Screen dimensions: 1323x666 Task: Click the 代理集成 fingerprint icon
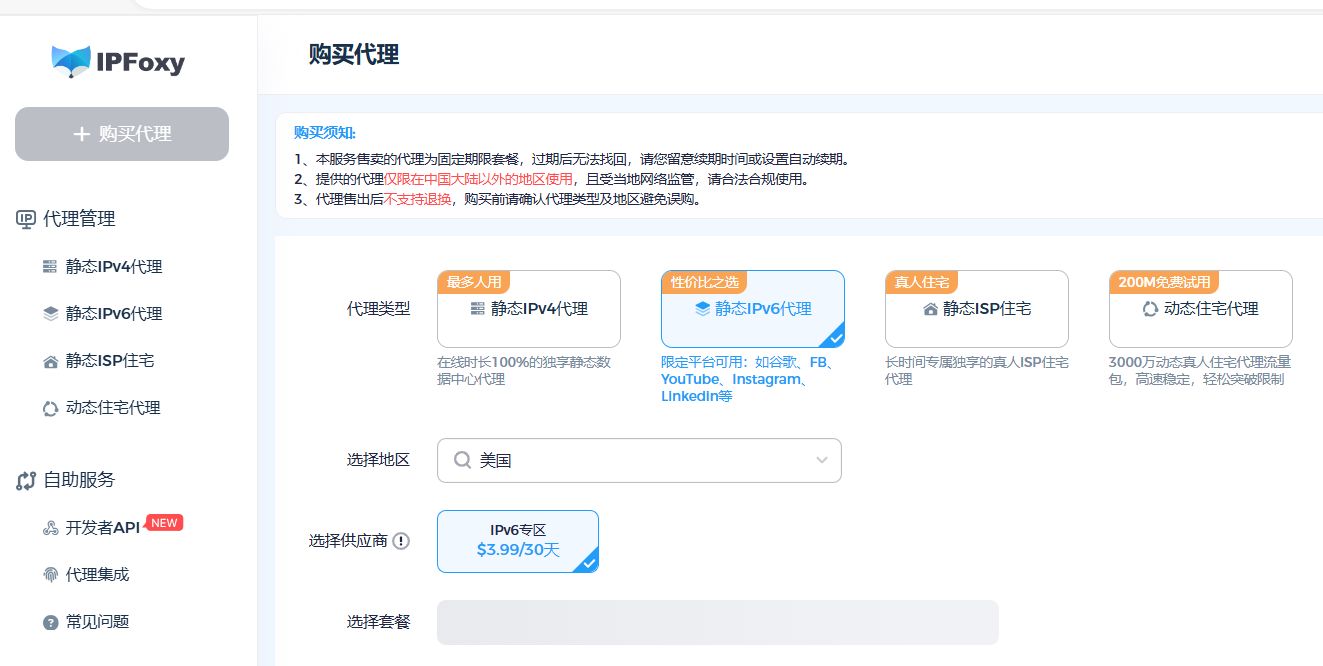[x=50, y=575]
